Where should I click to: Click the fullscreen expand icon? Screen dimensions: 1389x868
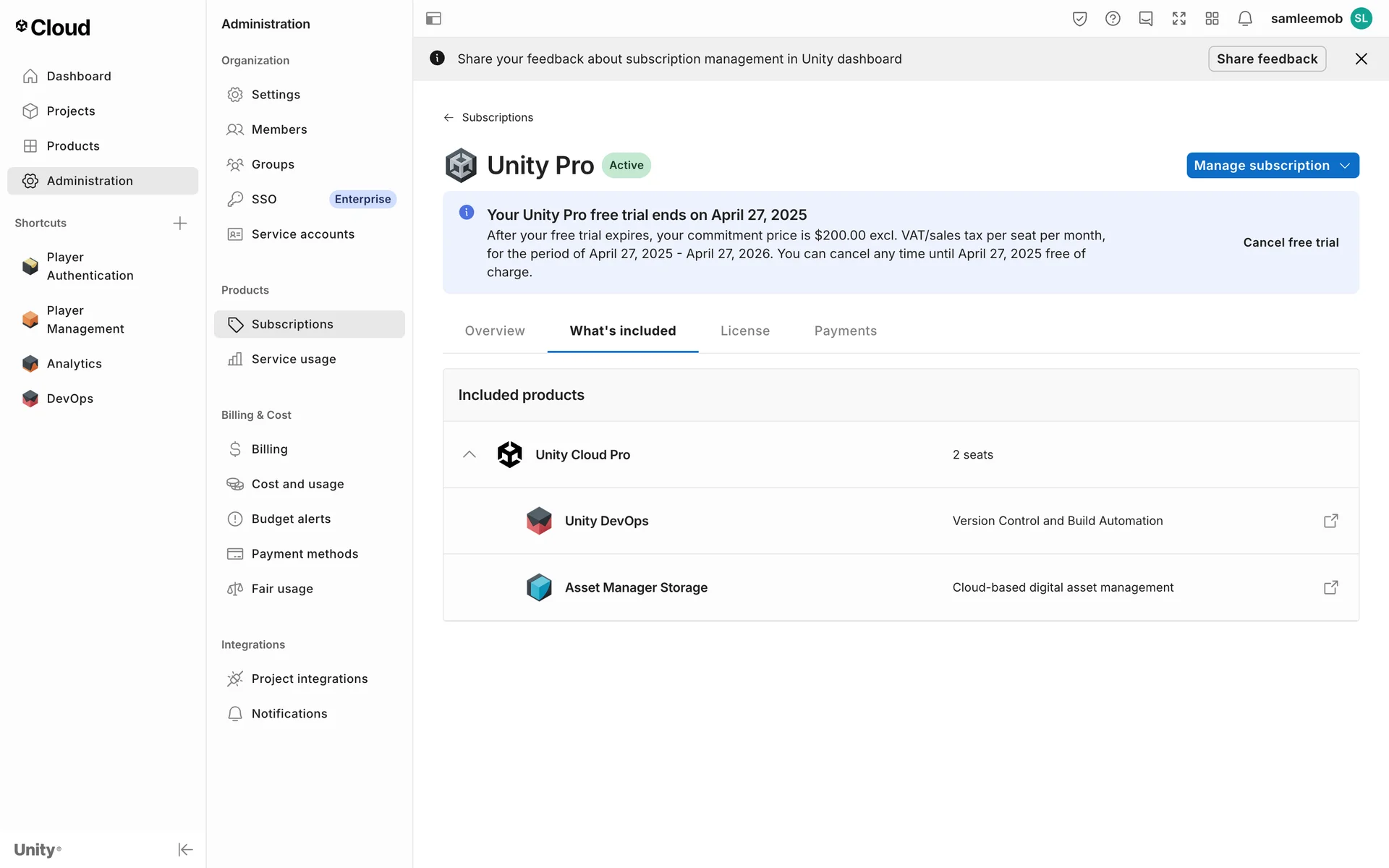(x=1178, y=19)
